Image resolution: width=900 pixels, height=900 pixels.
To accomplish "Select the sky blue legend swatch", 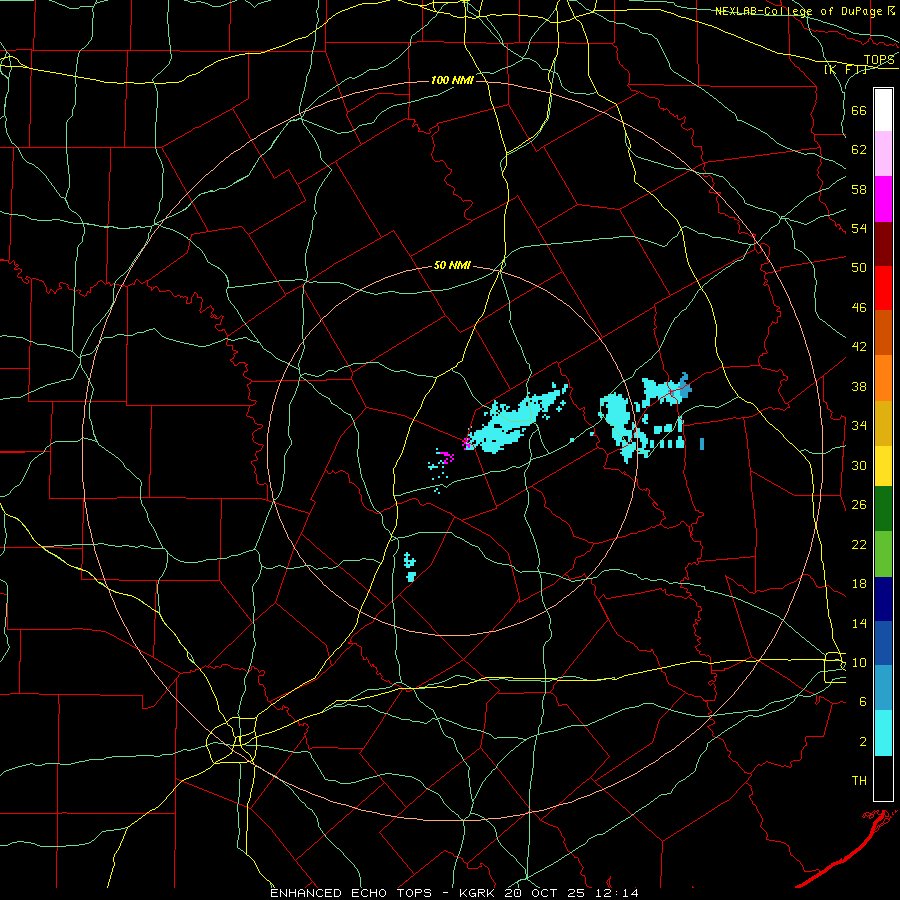I will pyautogui.click(x=883, y=688).
